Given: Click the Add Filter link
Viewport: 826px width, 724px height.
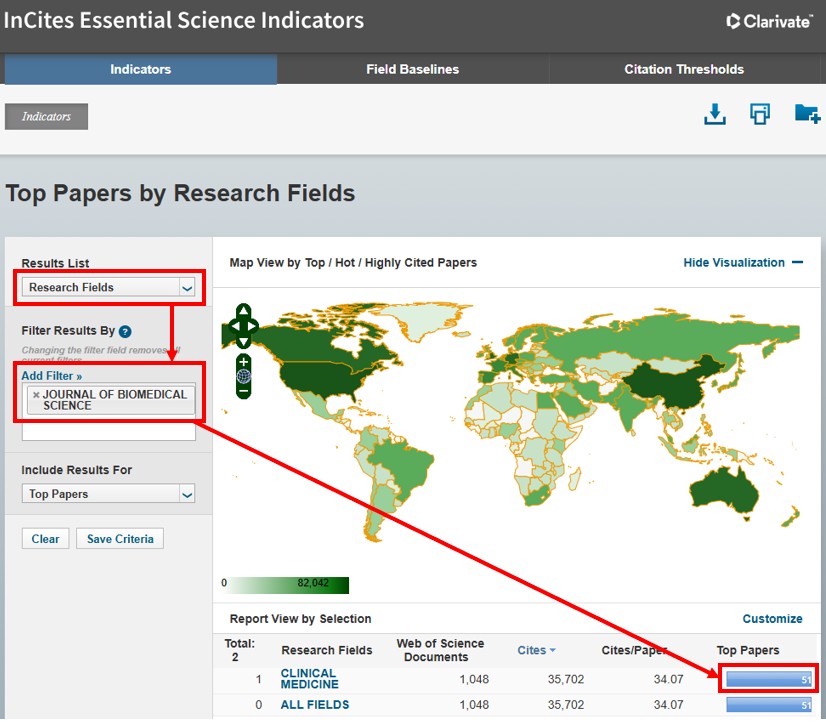Looking at the screenshot, I should point(52,376).
